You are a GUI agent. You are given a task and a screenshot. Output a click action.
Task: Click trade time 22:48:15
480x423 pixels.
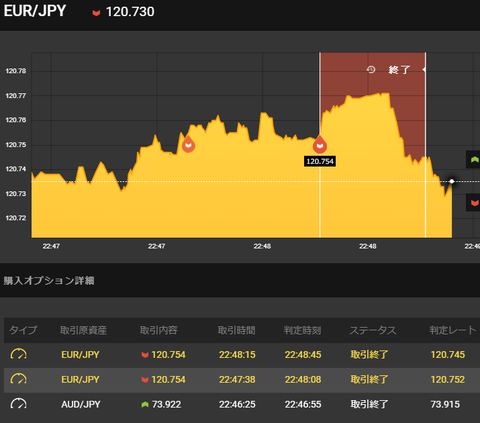pyautogui.click(x=237, y=355)
